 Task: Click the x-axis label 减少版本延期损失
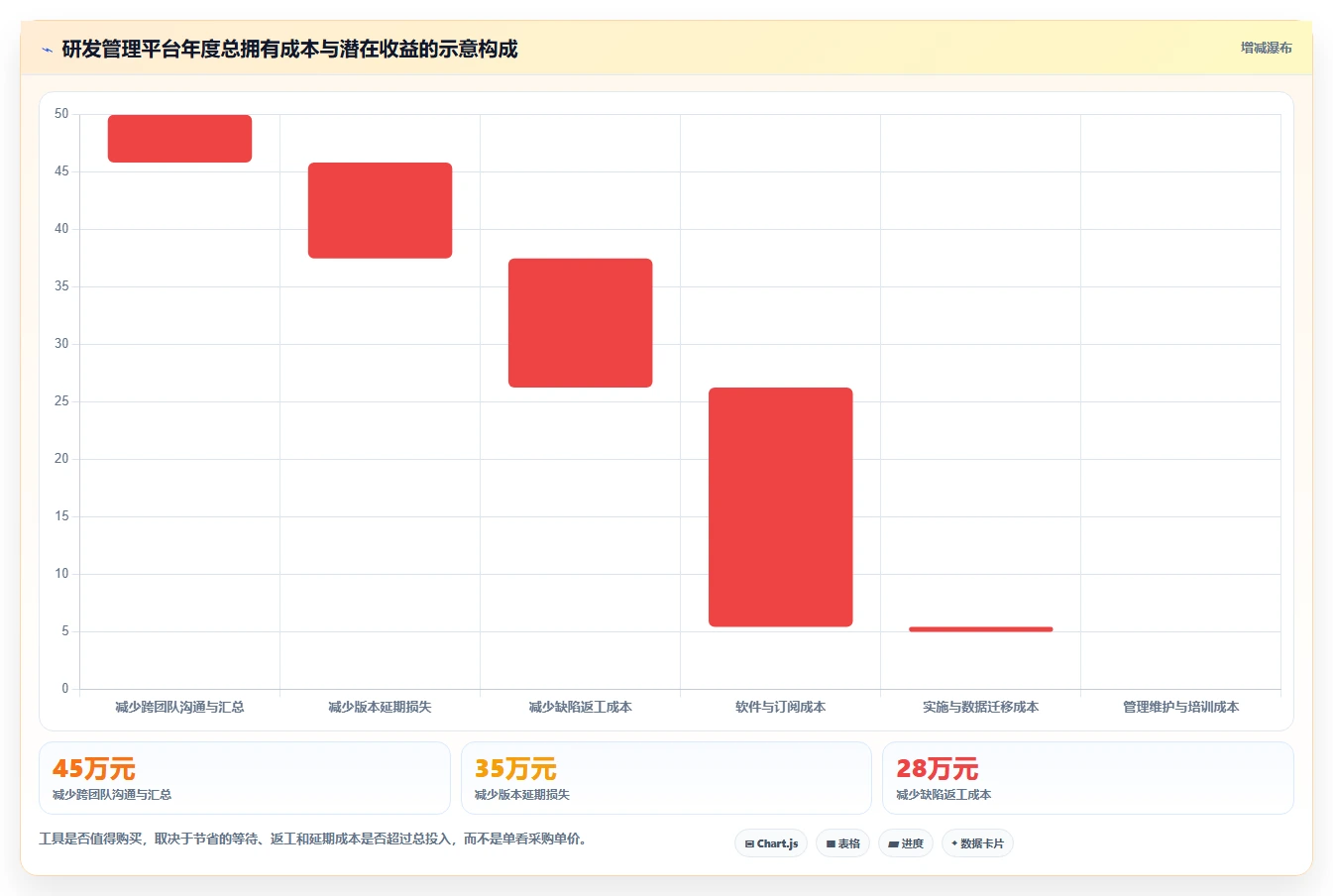tap(380, 707)
